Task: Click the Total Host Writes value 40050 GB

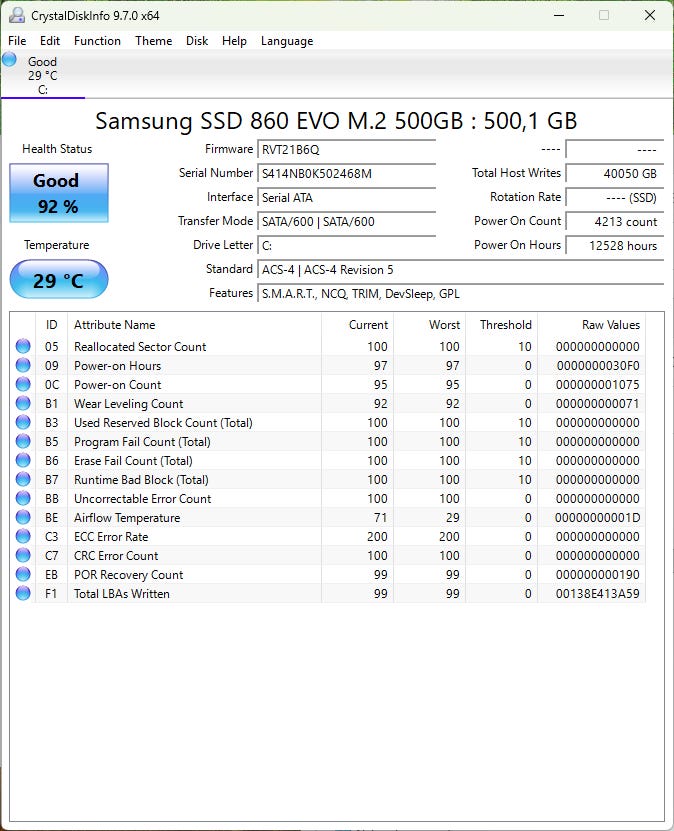Action: pyautogui.click(x=615, y=173)
